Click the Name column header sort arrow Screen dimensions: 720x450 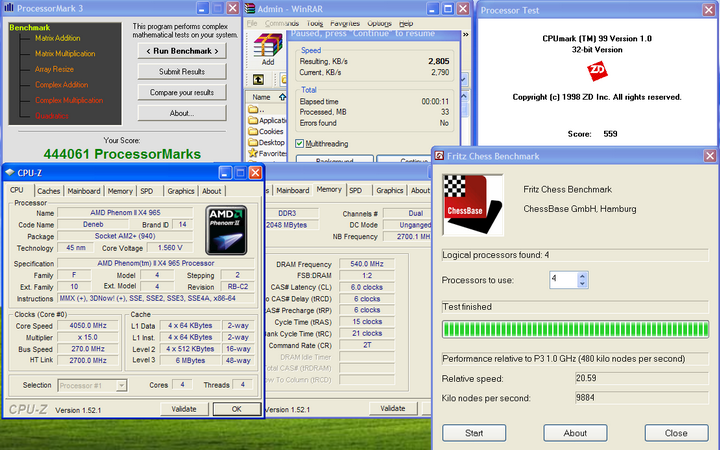pos(282,97)
